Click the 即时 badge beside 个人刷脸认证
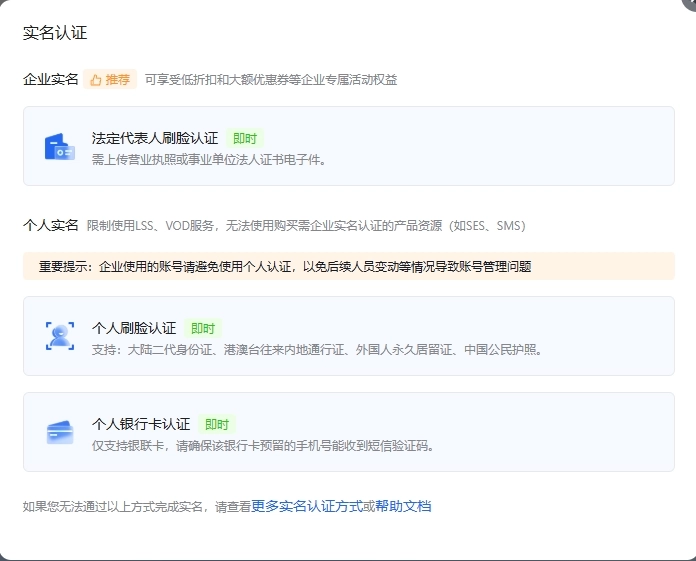This screenshot has height=561, width=696. 203,328
